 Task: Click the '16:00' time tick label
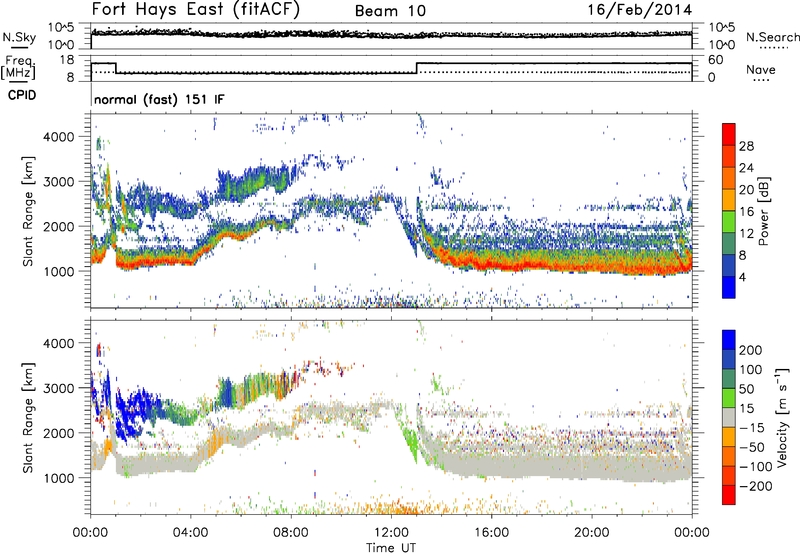tap(491, 533)
